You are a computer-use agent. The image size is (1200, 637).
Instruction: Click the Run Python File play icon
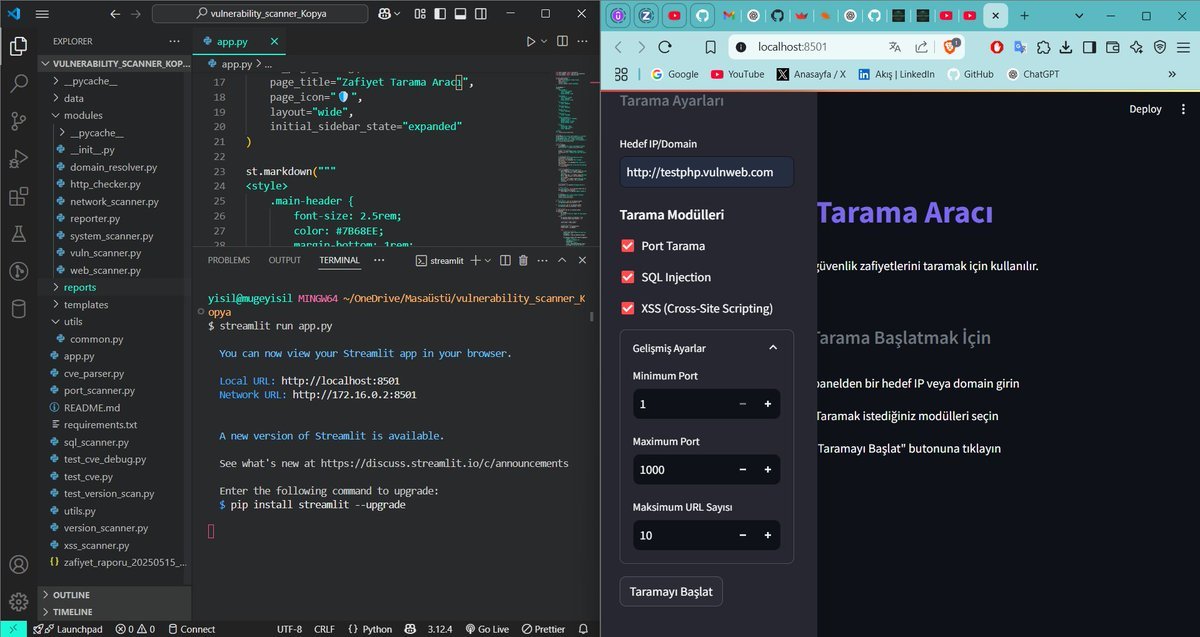click(x=531, y=42)
